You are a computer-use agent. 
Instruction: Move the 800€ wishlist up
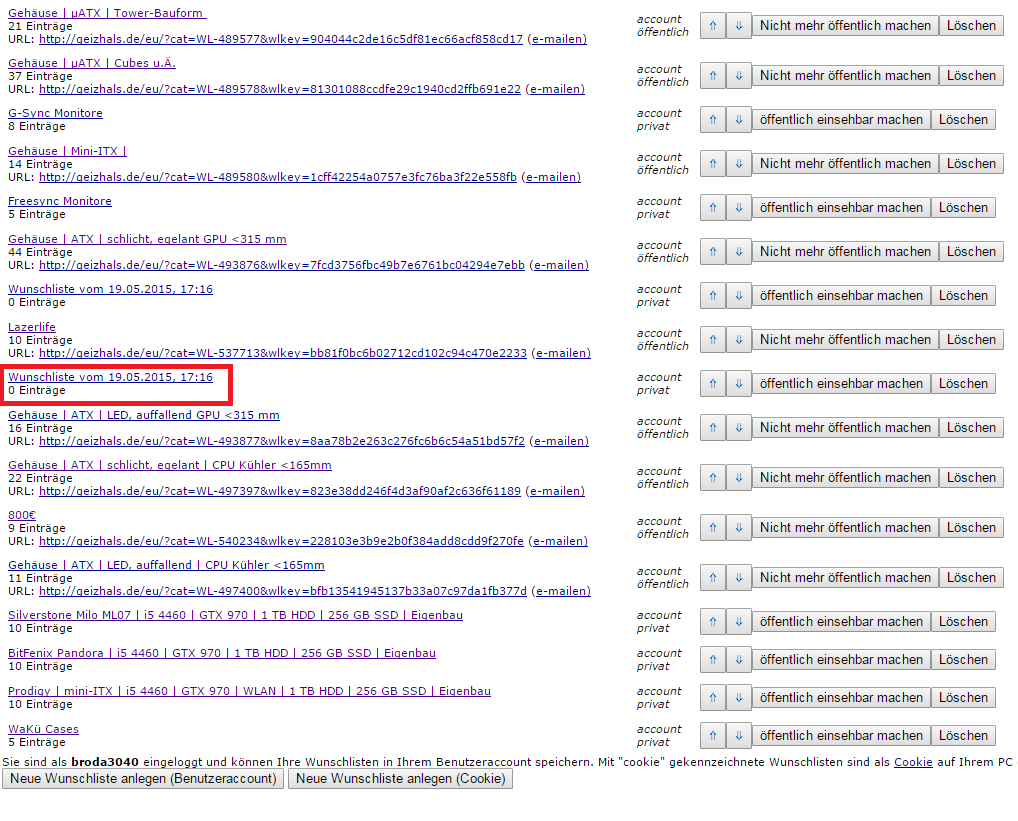[x=713, y=528]
